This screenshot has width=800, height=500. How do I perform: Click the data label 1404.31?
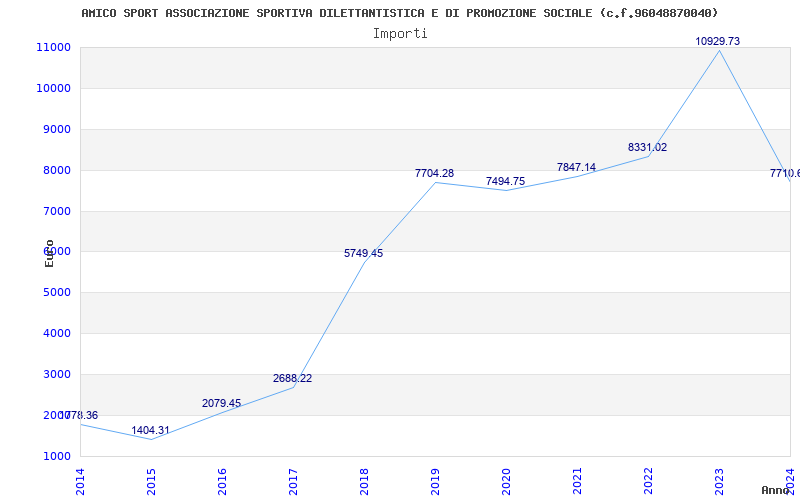[151, 431]
